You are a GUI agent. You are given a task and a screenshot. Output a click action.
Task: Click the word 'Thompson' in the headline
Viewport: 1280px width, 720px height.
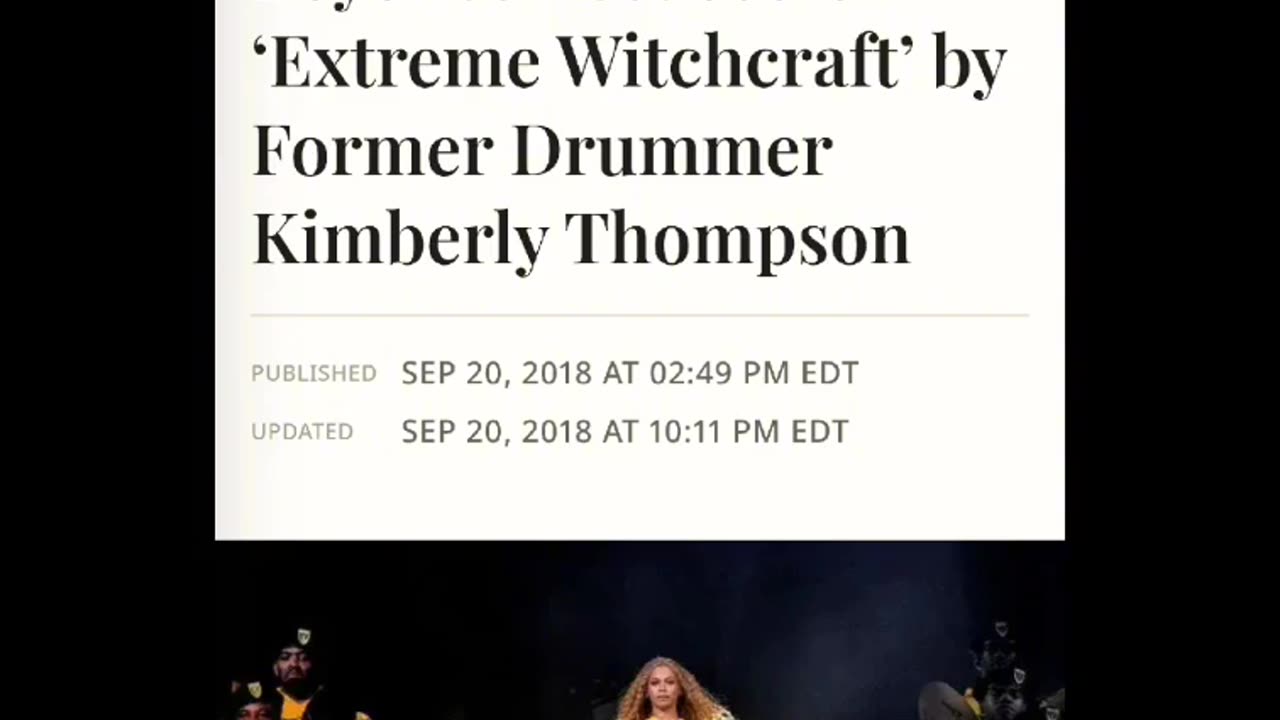click(x=738, y=241)
